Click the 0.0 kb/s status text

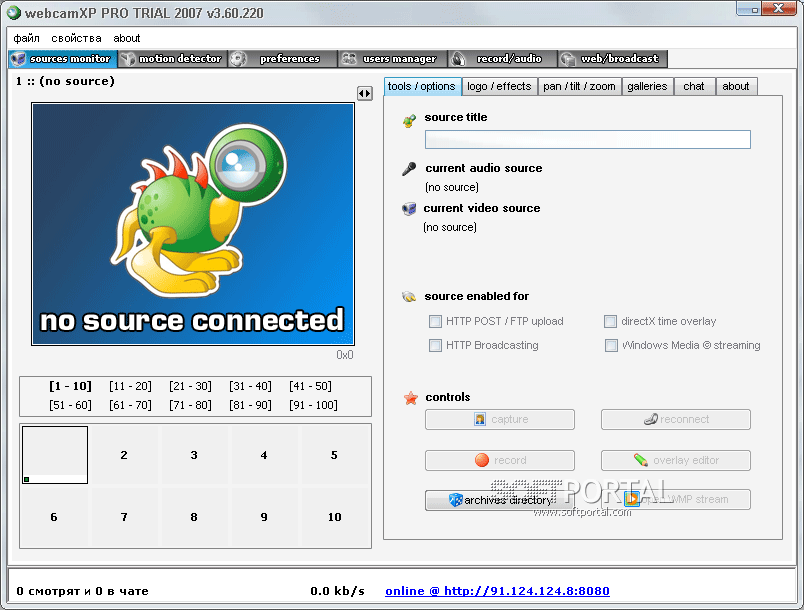point(337,591)
